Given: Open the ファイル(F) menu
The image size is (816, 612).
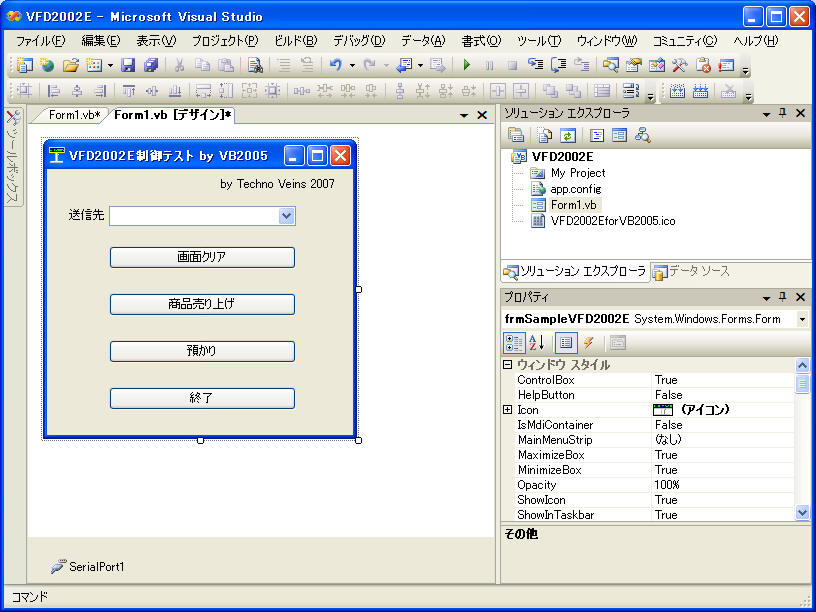Looking at the screenshot, I should tap(41, 41).
